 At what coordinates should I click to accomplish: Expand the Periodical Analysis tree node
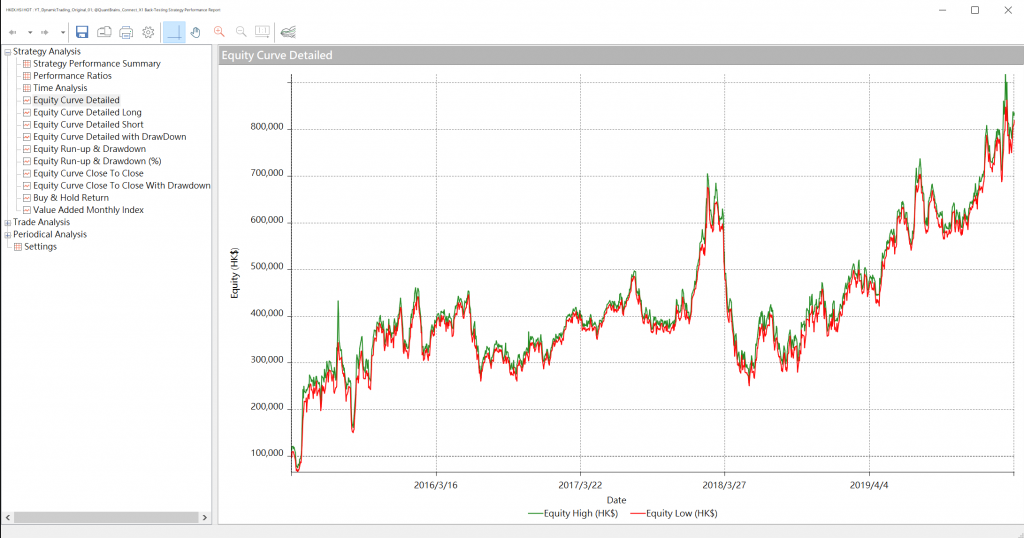(x=8, y=235)
